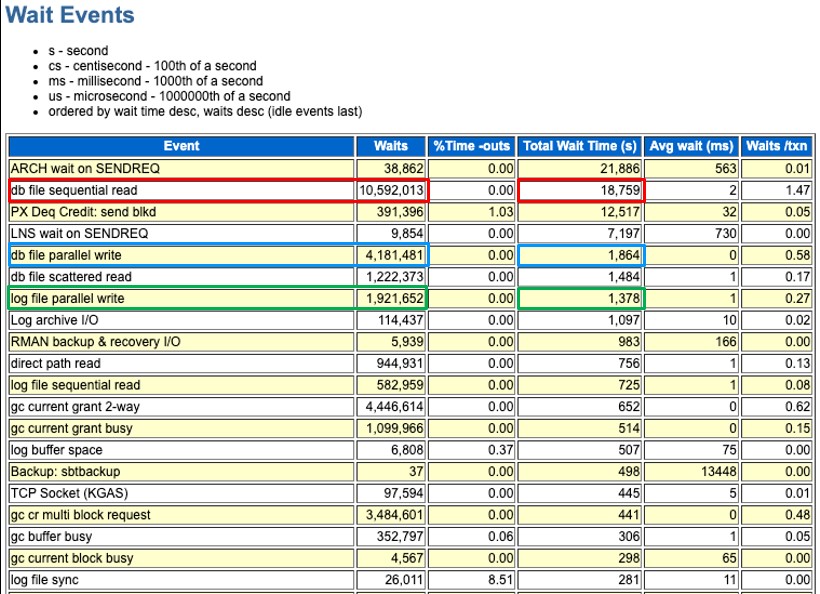The width and height of the screenshot is (820, 594).
Task: Click the 'ordered by wait time desc' note
Action: 205,111
